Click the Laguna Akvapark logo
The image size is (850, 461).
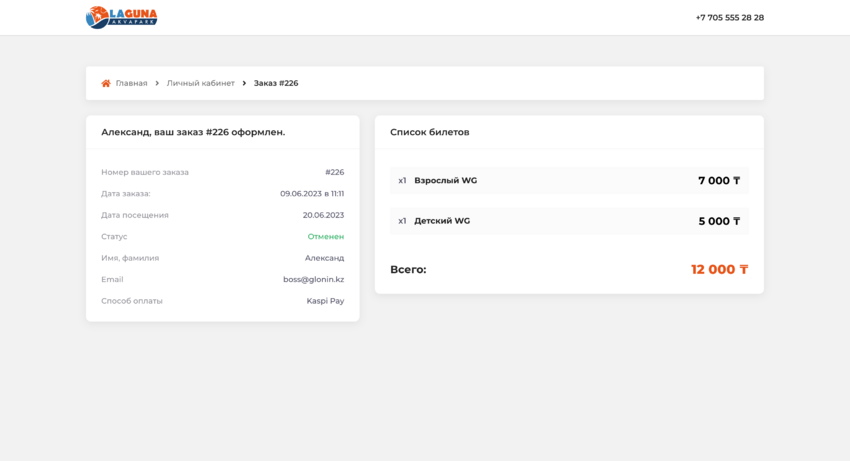[x=121, y=17]
